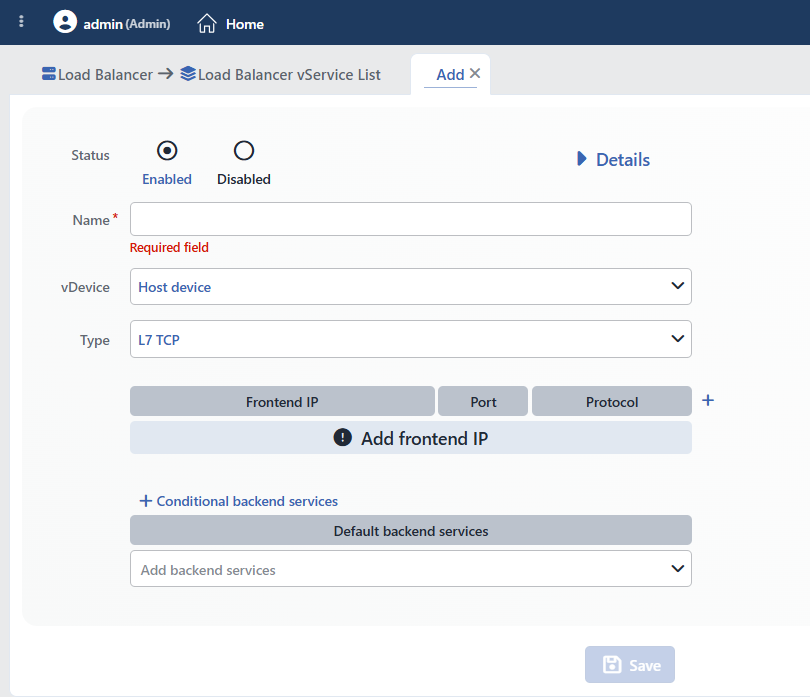Click the Add frontend IP bar
This screenshot has height=697, width=810.
pyautogui.click(x=411, y=438)
